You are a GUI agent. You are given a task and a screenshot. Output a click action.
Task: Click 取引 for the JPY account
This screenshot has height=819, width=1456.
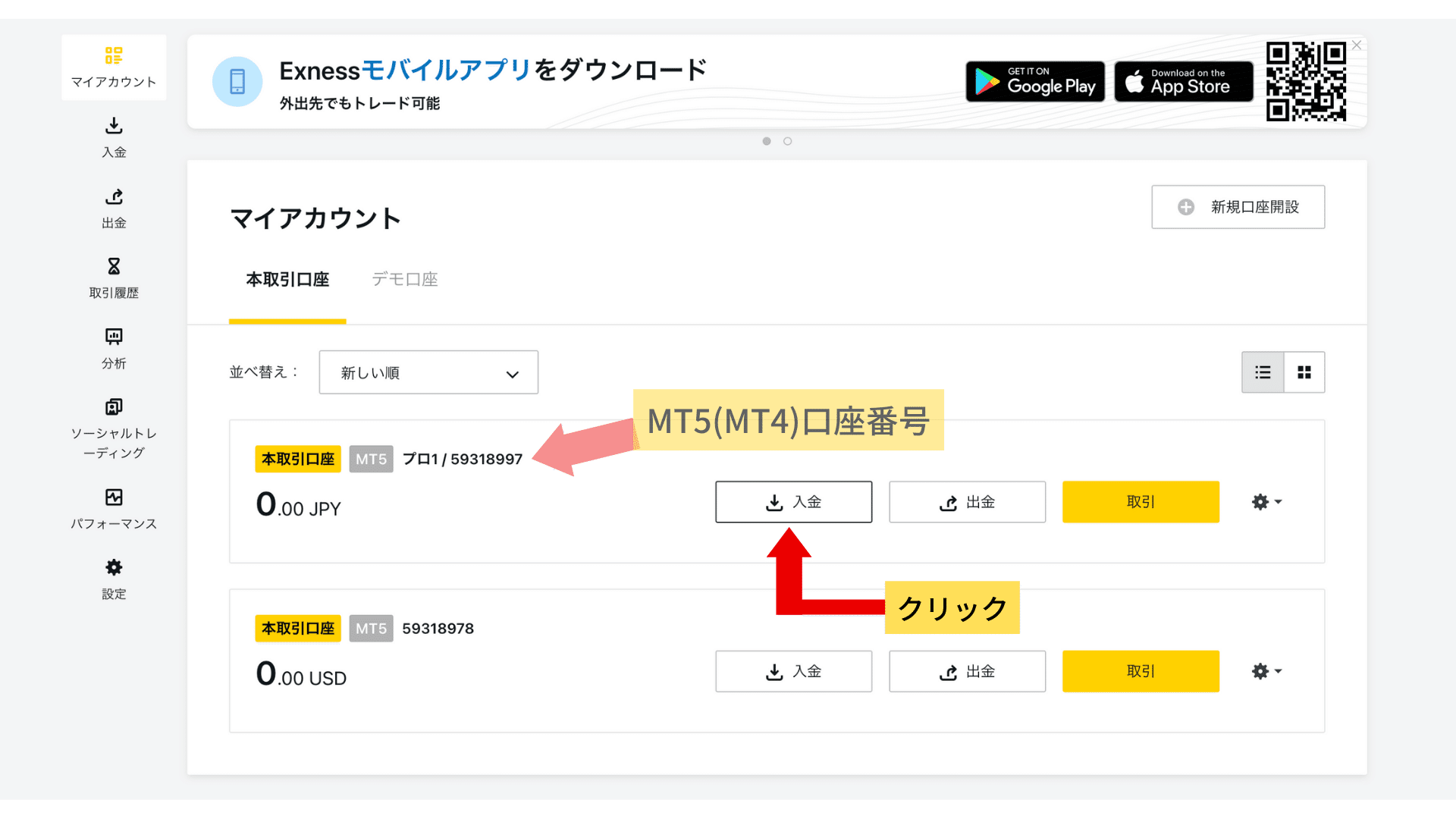[1141, 502]
